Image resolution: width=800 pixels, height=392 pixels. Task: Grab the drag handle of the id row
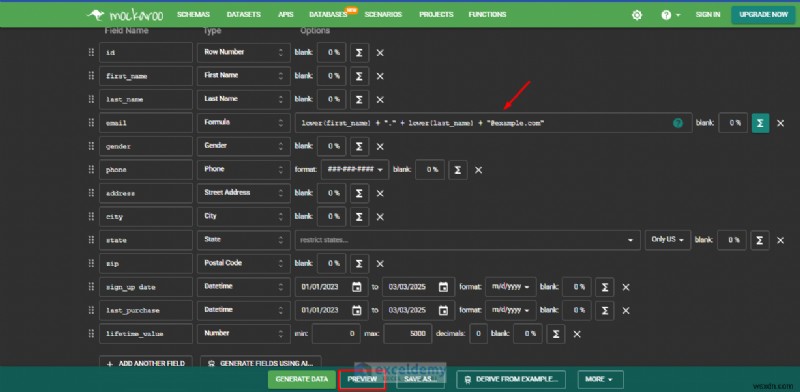[x=91, y=52]
